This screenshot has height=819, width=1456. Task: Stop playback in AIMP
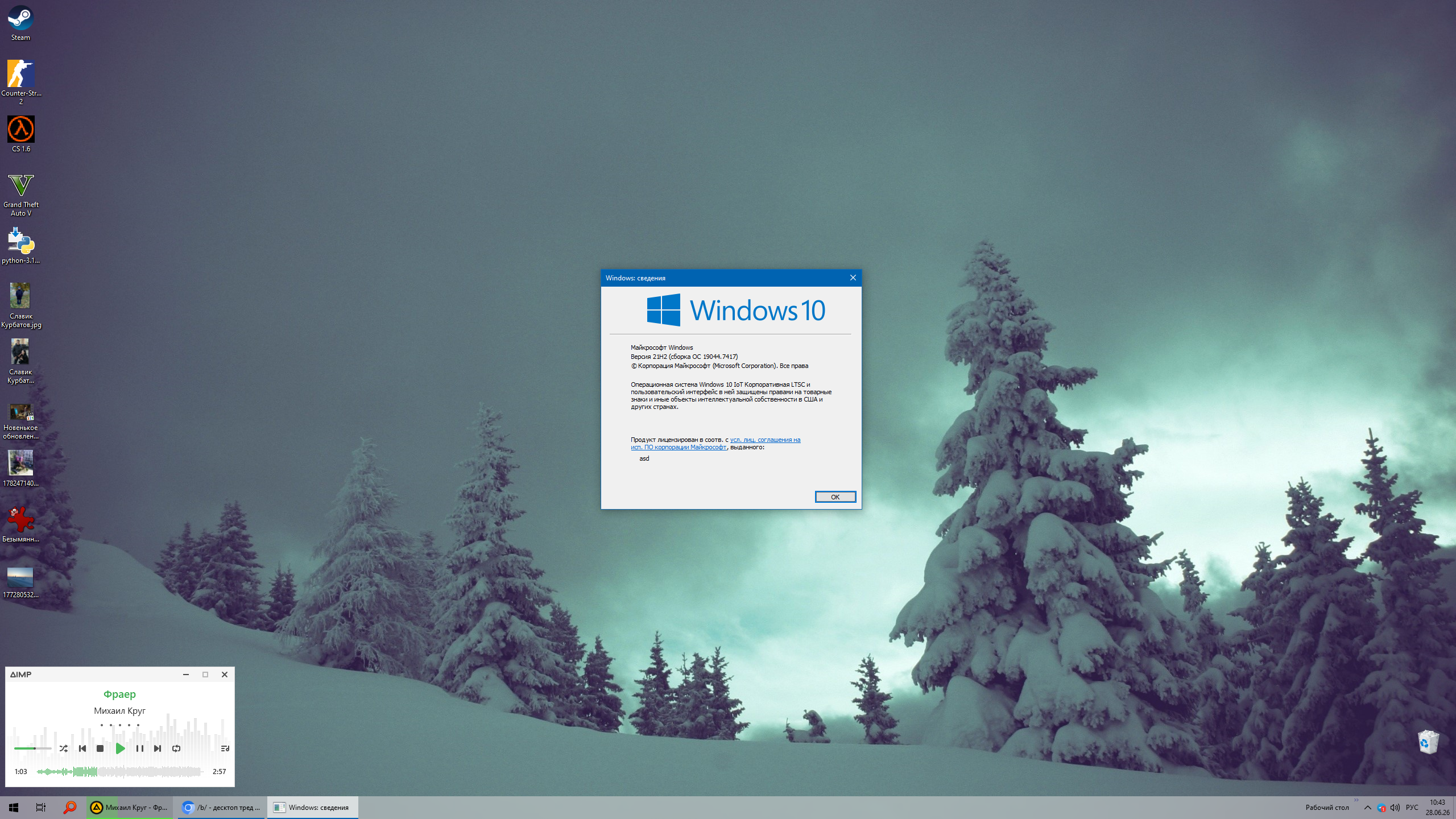[x=100, y=748]
